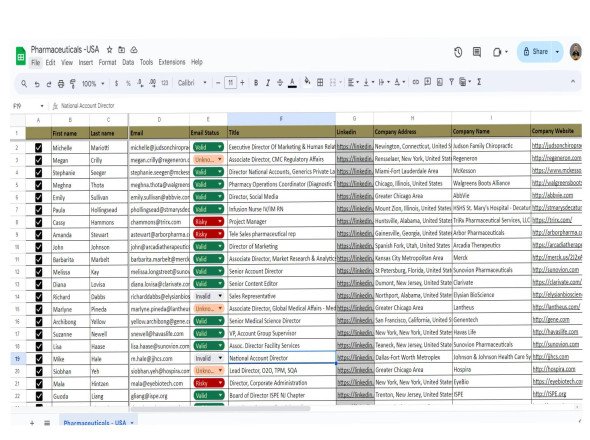Viewport: 590px width, 440px height.
Task: Open the Edit menu
Action: [50, 62]
